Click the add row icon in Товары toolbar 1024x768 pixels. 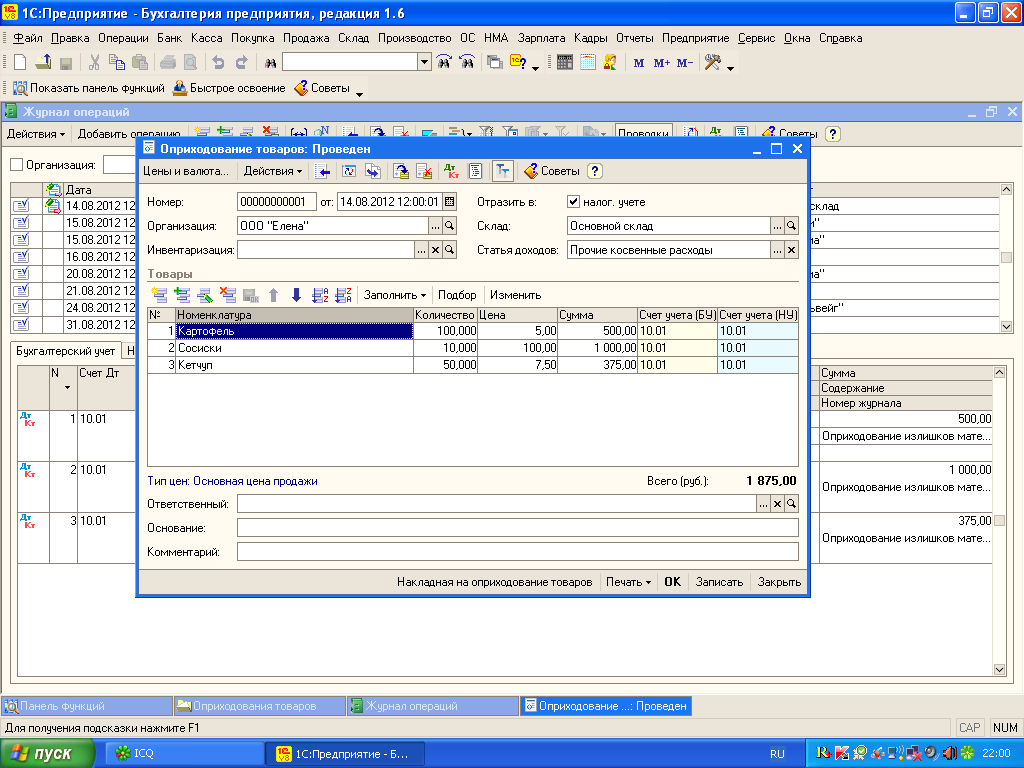click(159, 295)
